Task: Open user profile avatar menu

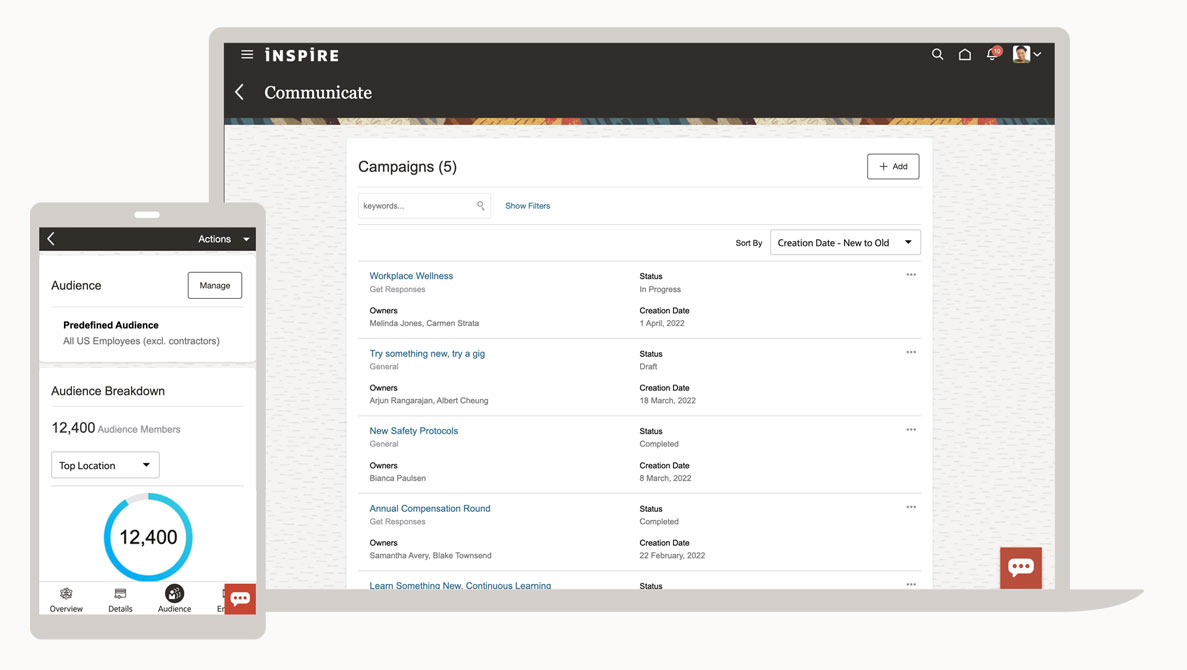Action: point(1026,55)
